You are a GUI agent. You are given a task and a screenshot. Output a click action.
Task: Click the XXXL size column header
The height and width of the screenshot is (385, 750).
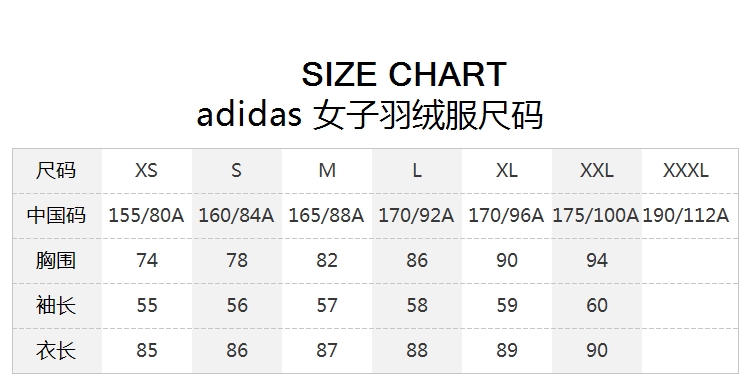coord(685,170)
